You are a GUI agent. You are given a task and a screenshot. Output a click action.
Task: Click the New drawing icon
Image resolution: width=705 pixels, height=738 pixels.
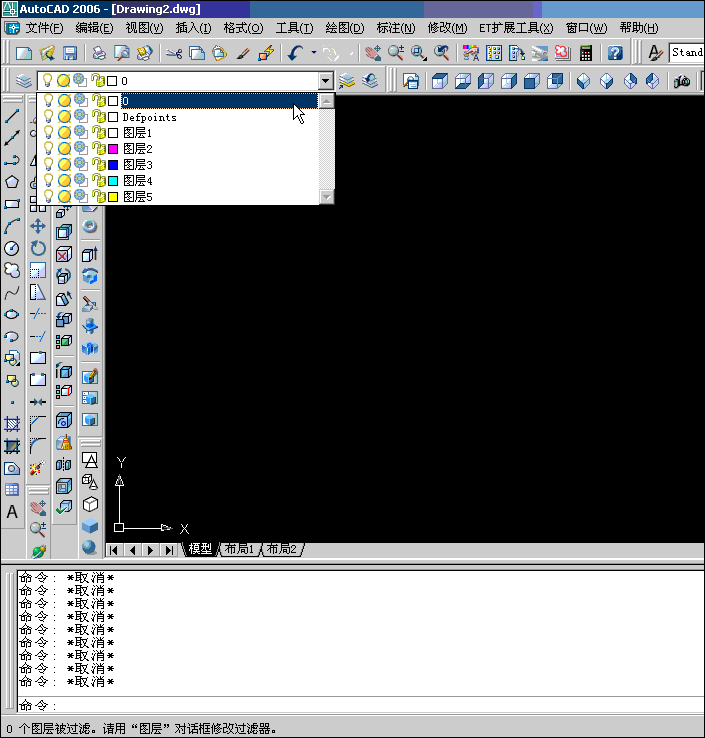pos(24,53)
